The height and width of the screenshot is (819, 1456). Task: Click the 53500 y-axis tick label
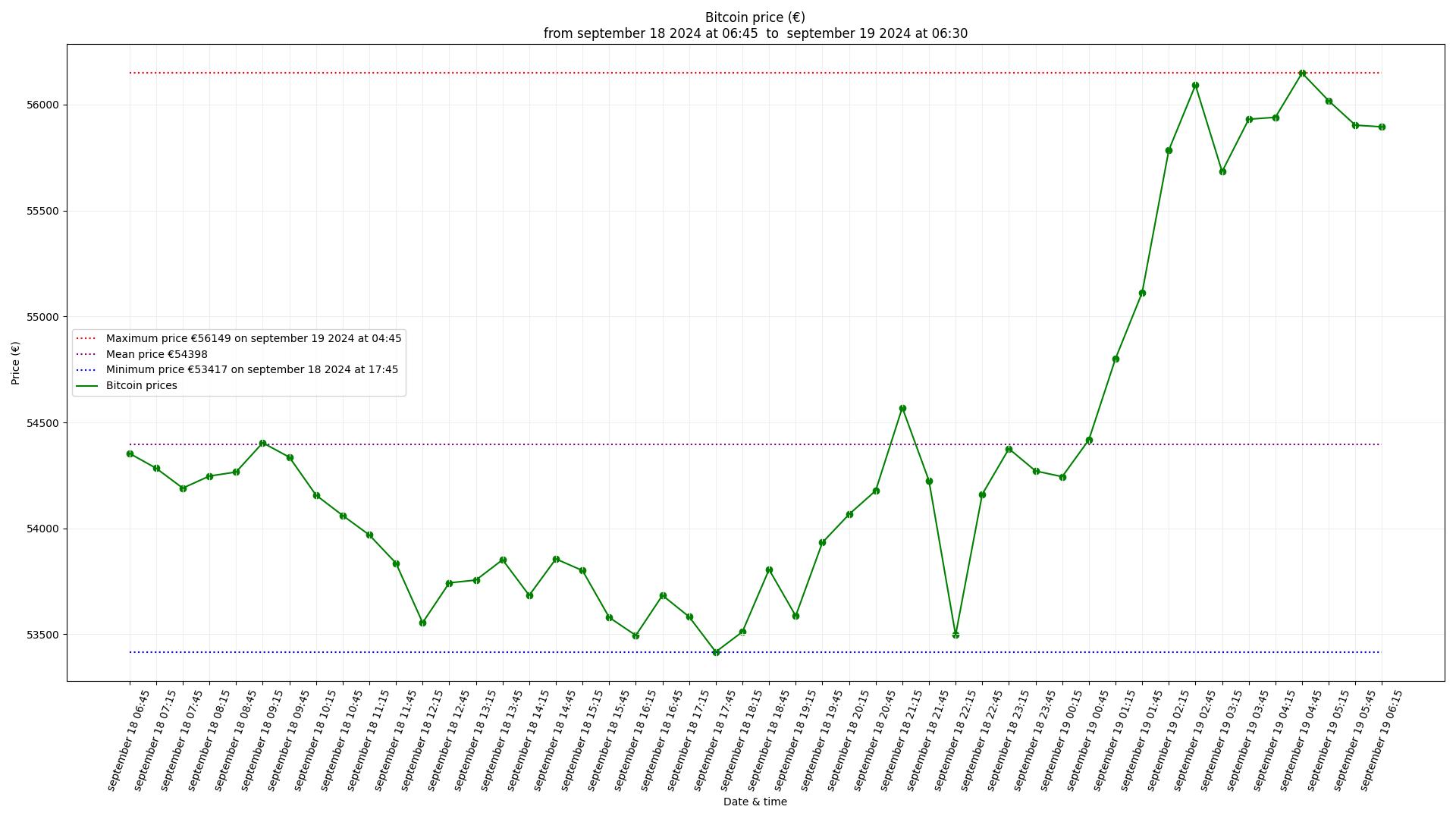pyautogui.click(x=42, y=635)
